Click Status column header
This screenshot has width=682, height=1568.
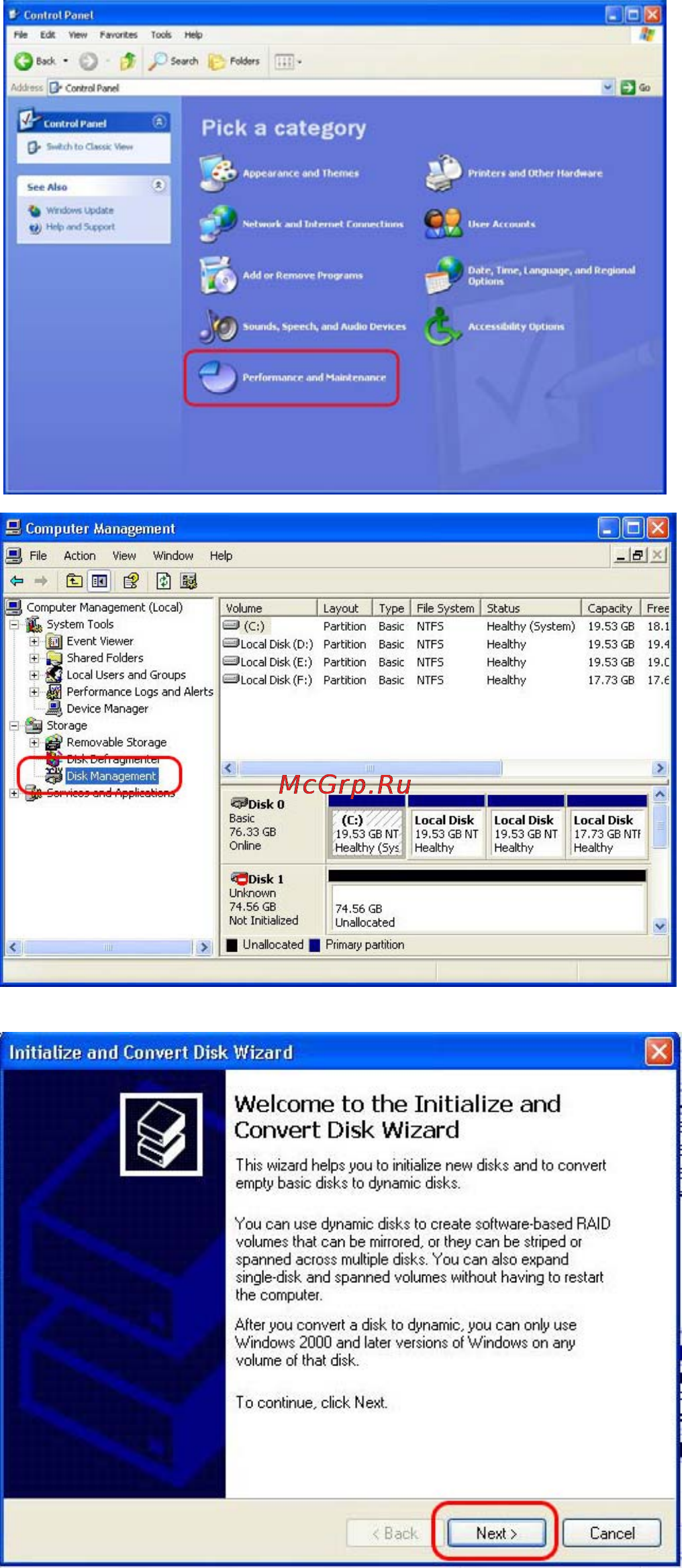530,608
